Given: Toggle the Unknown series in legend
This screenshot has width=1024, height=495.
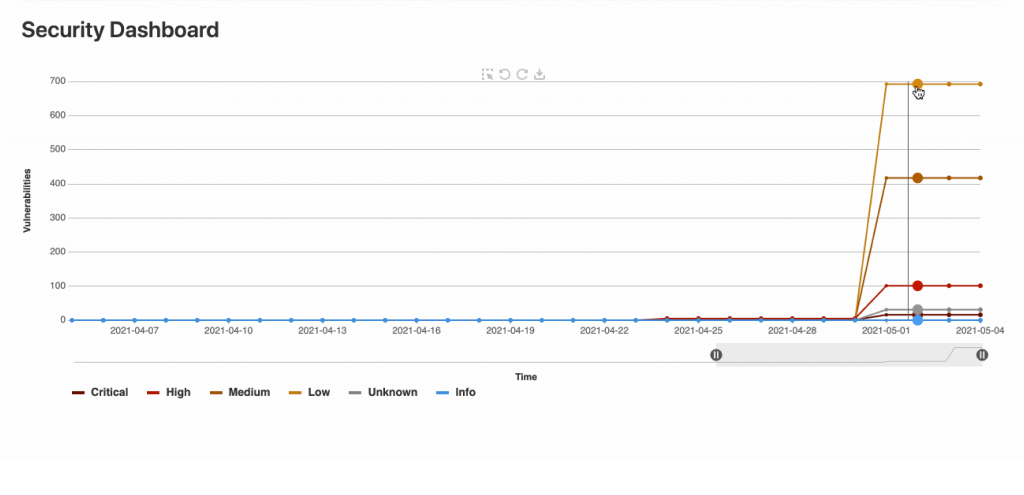Looking at the screenshot, I should point(383,392).
